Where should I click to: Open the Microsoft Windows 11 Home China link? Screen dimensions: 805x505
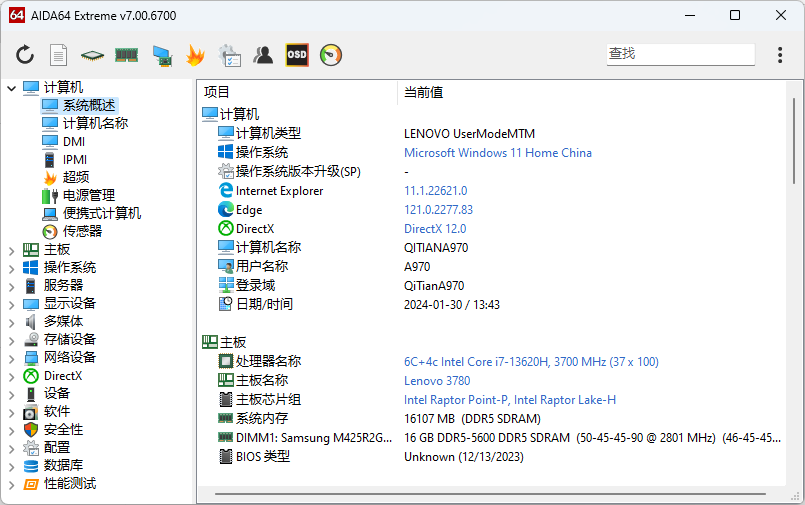pos(497,153)
